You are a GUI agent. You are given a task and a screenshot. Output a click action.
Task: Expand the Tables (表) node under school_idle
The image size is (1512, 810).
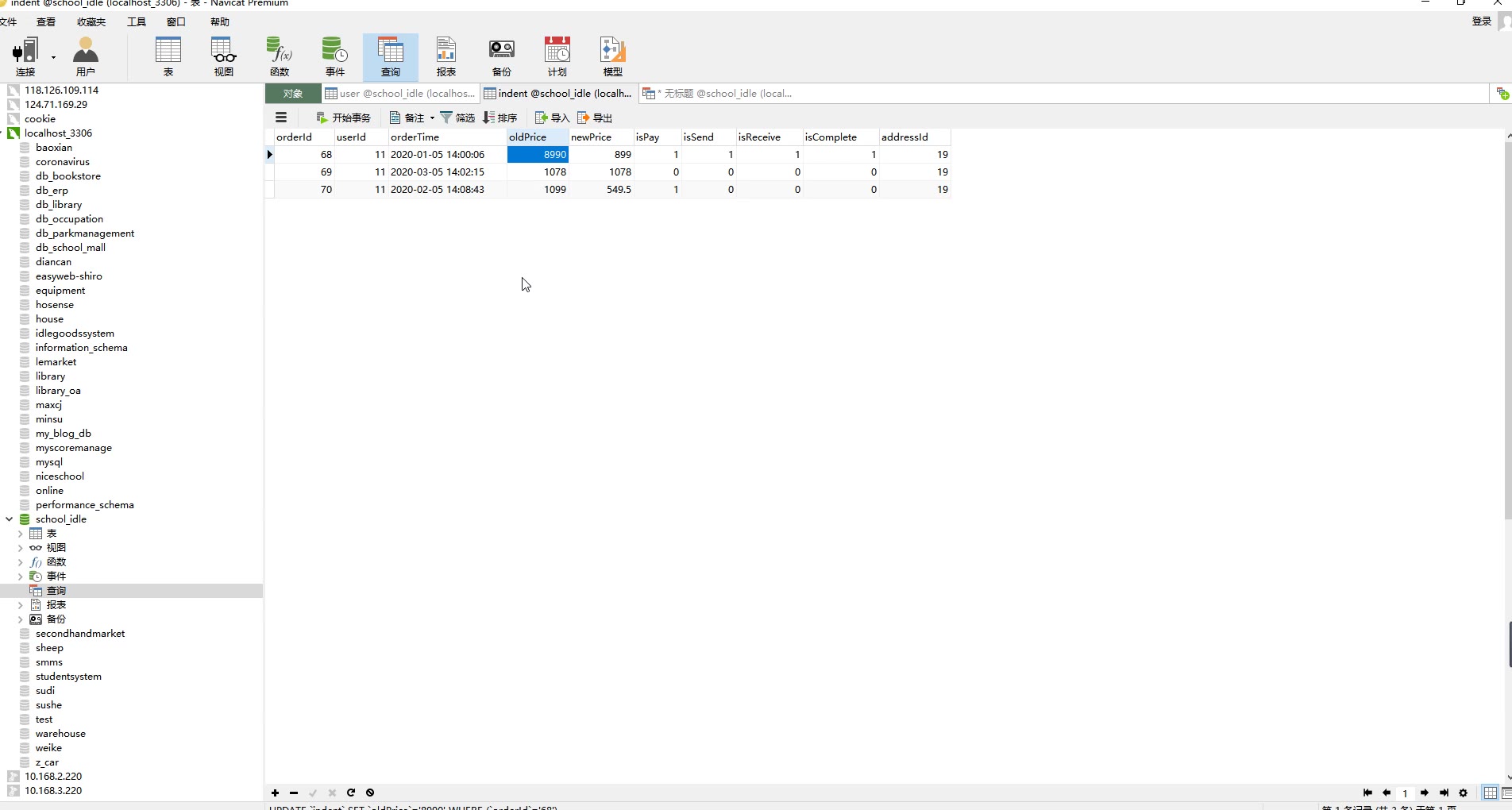point(20,534)
